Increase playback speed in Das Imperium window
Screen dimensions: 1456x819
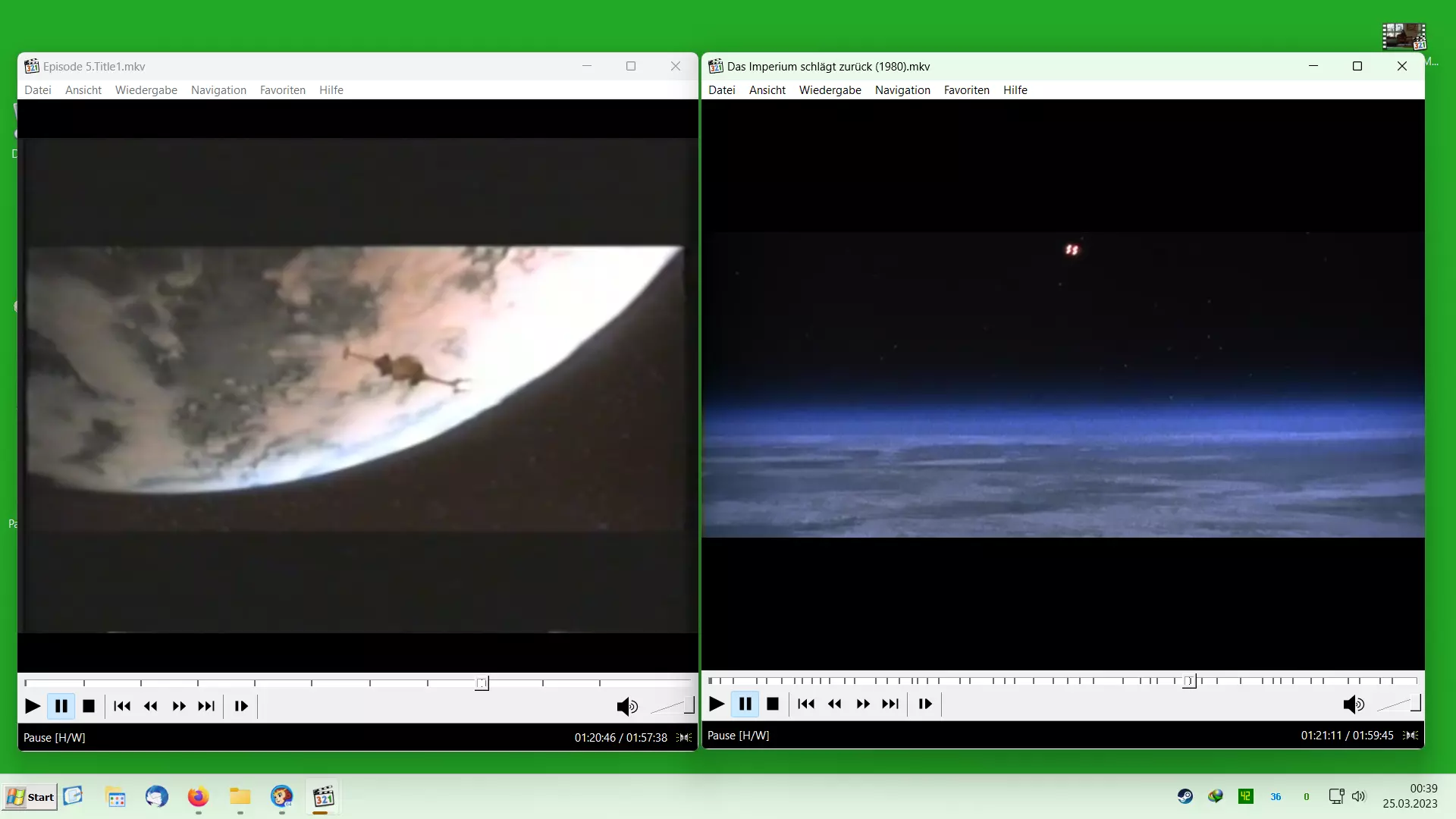pos(863,704)
